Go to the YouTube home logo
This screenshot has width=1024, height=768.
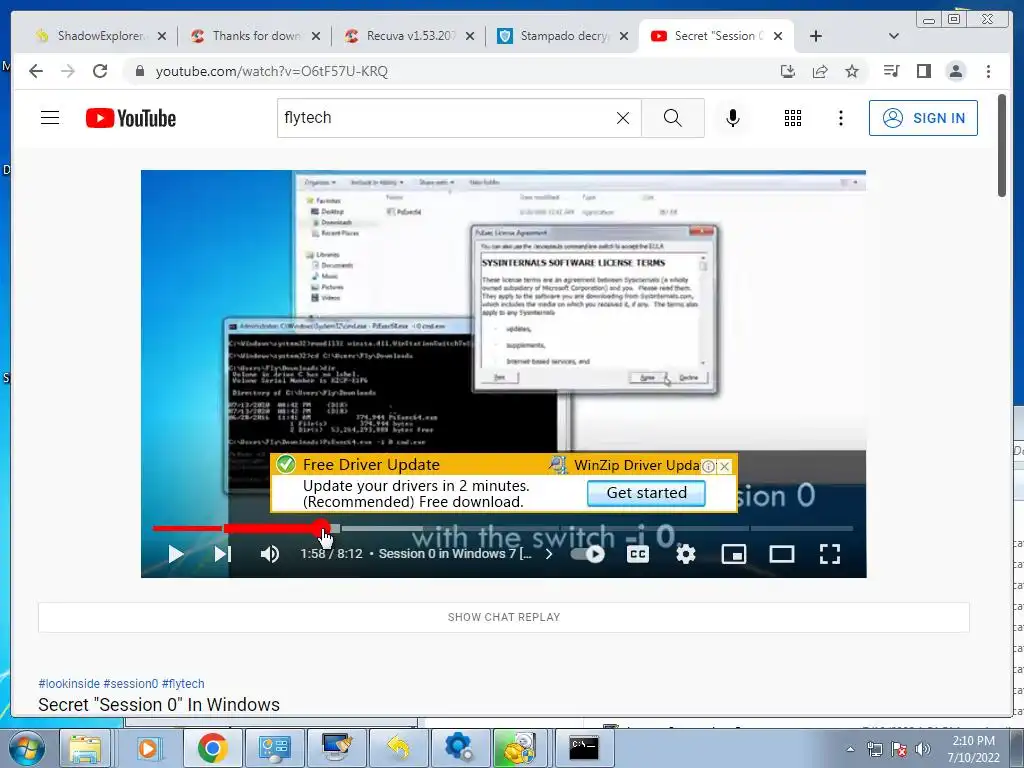click(131, 118)
